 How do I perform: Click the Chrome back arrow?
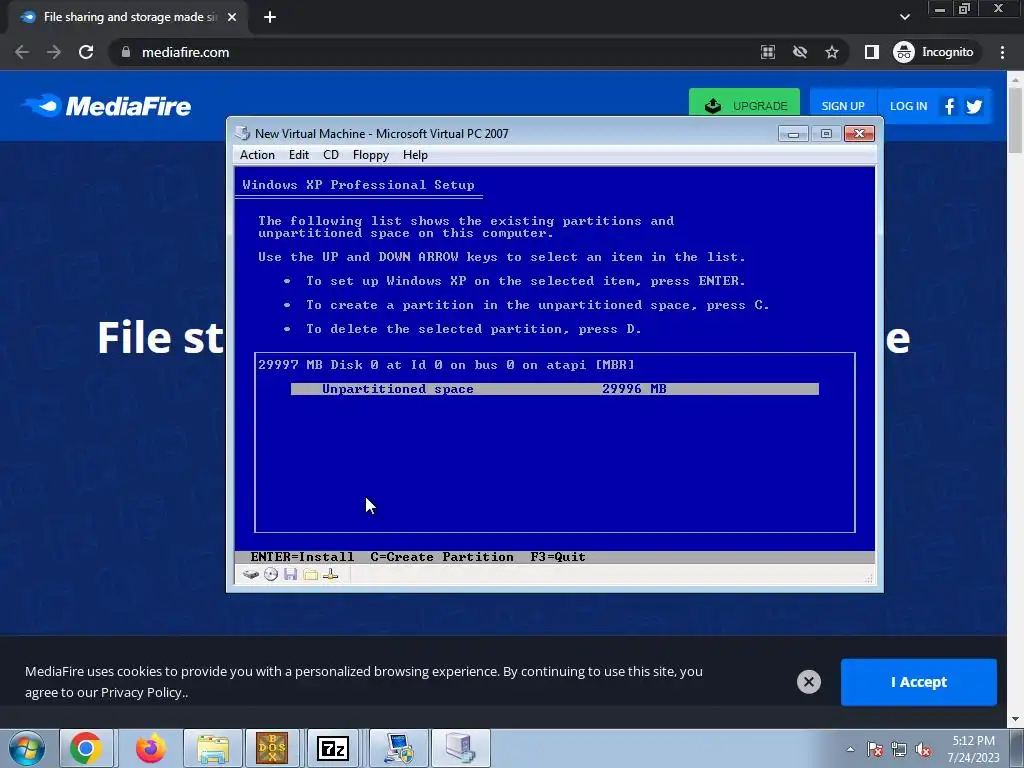[22, 52]
